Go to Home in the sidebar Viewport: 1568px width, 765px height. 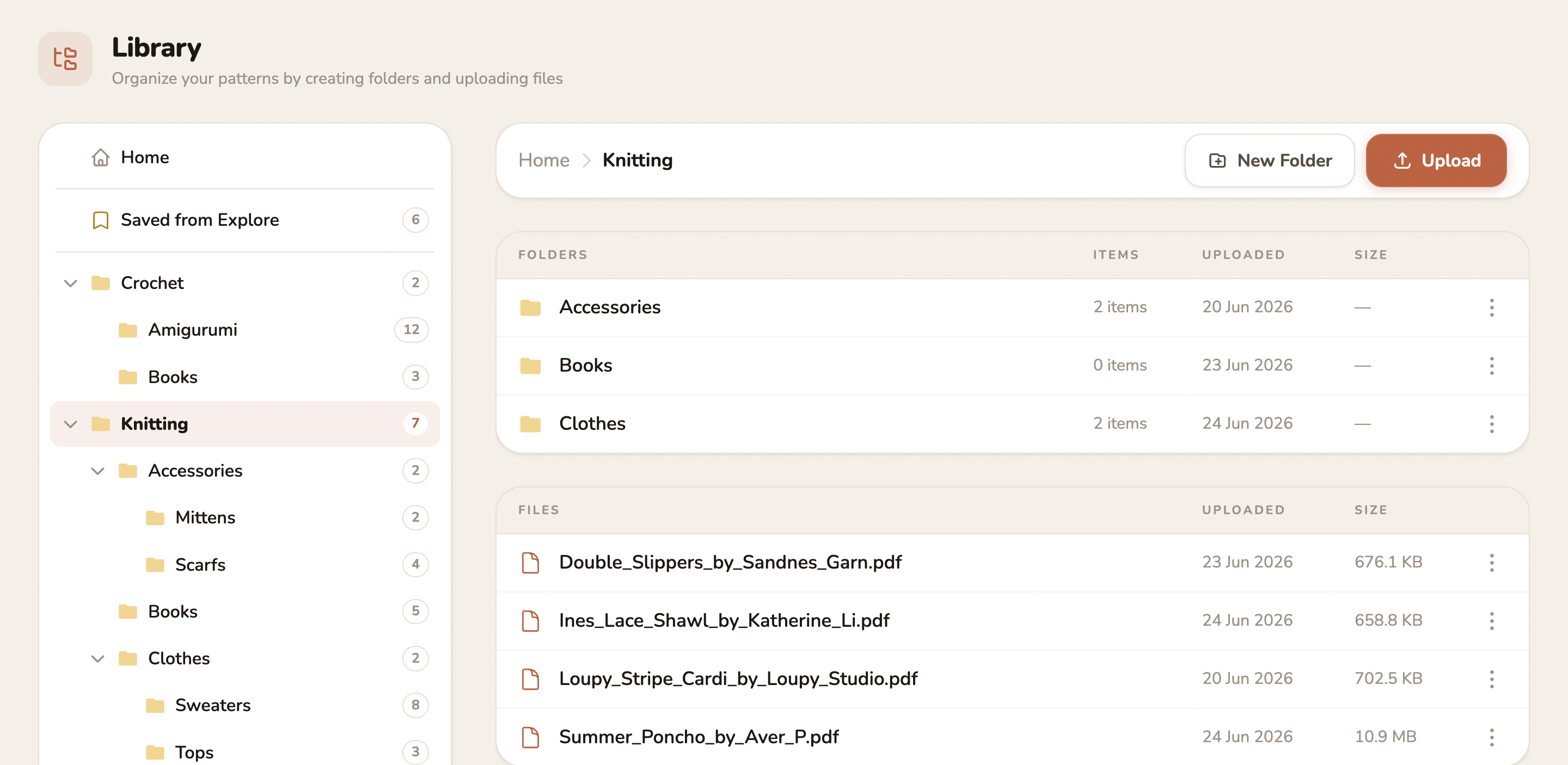244,157
